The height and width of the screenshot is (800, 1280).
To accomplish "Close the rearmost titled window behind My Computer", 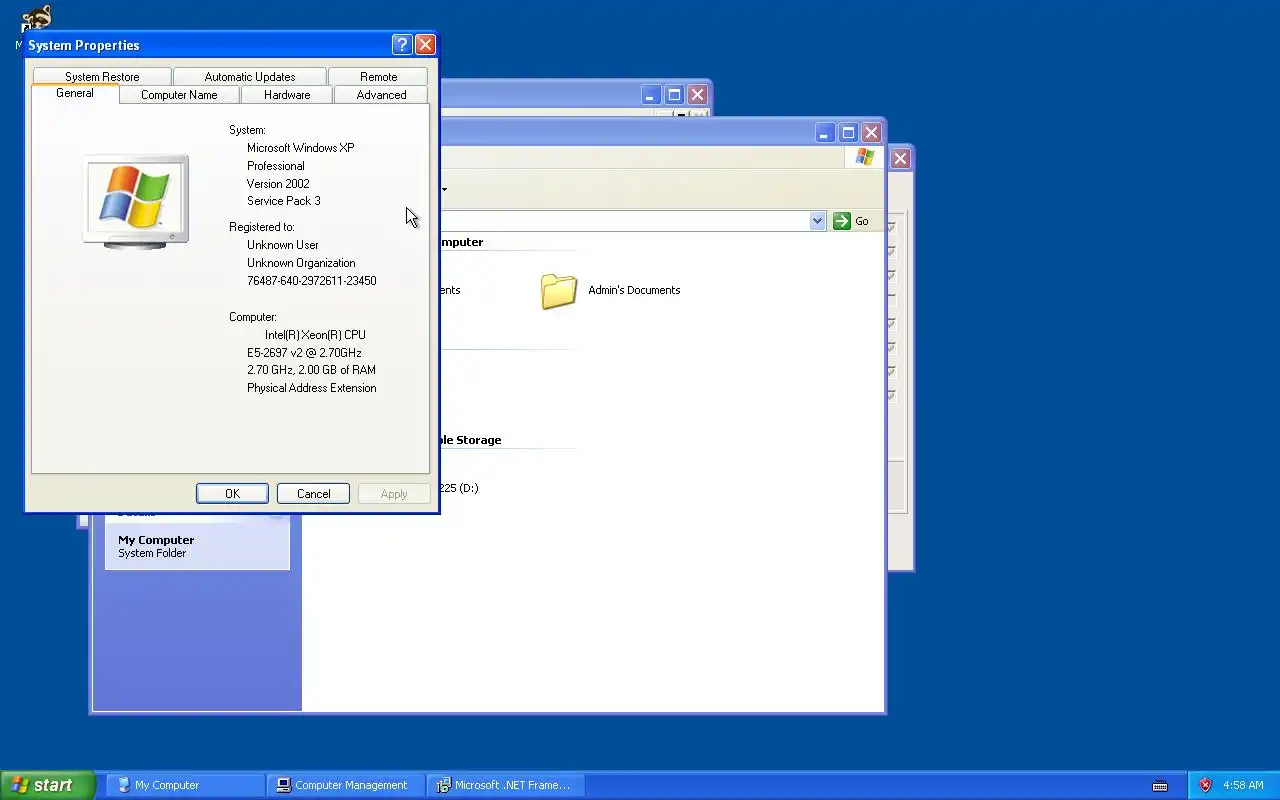I will click(697, 95).
